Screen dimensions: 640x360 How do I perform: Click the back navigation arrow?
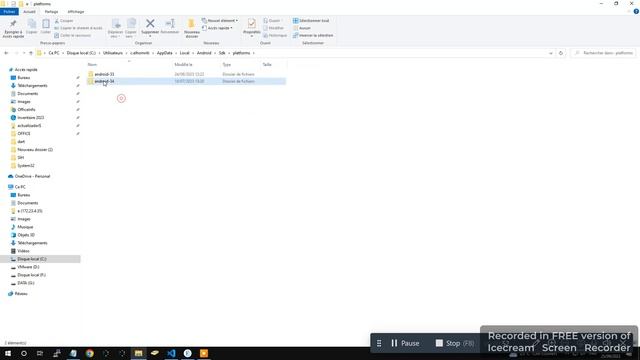[x=6, y=53]
